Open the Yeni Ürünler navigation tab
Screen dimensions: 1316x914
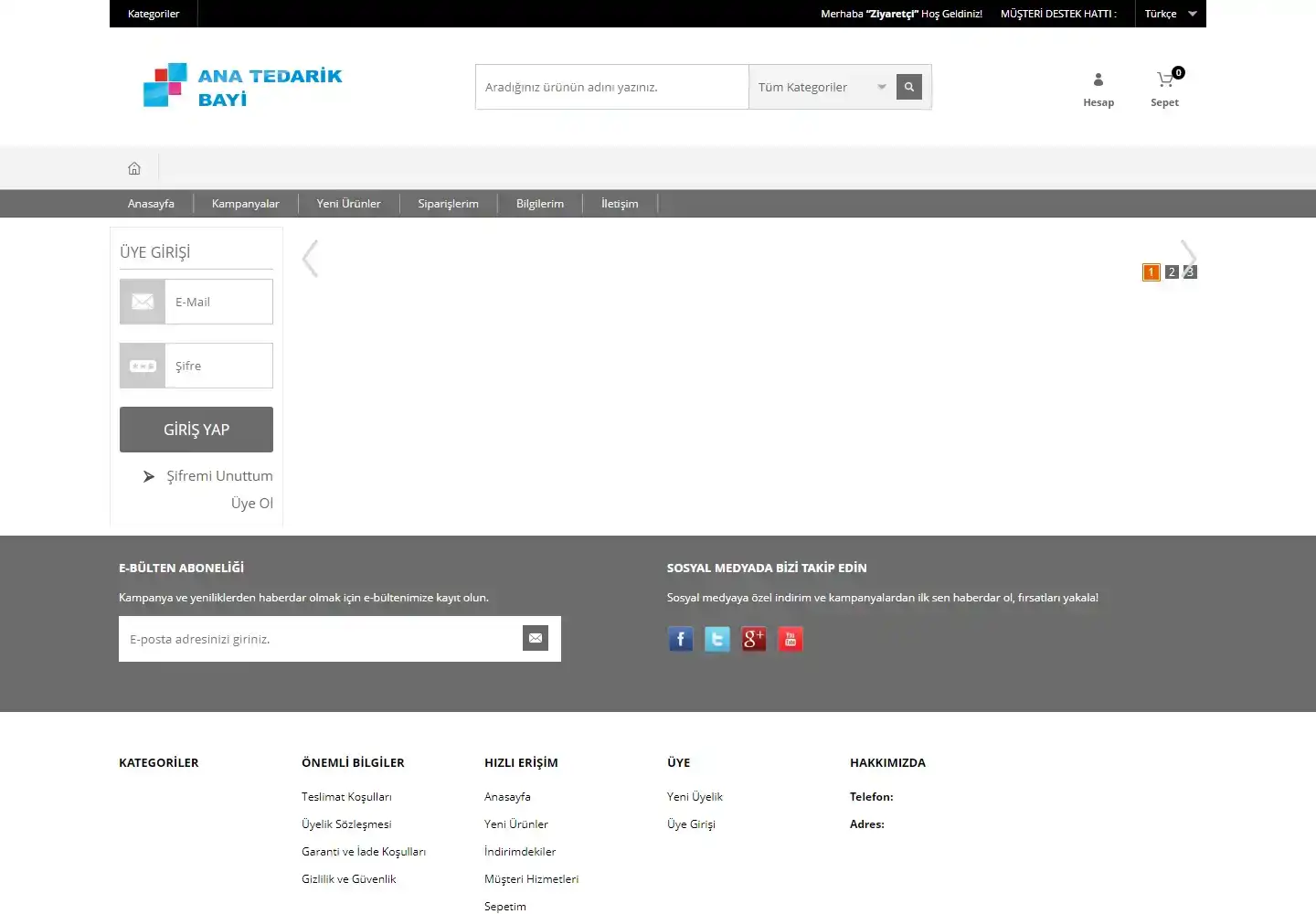click(x=348, y=204)
